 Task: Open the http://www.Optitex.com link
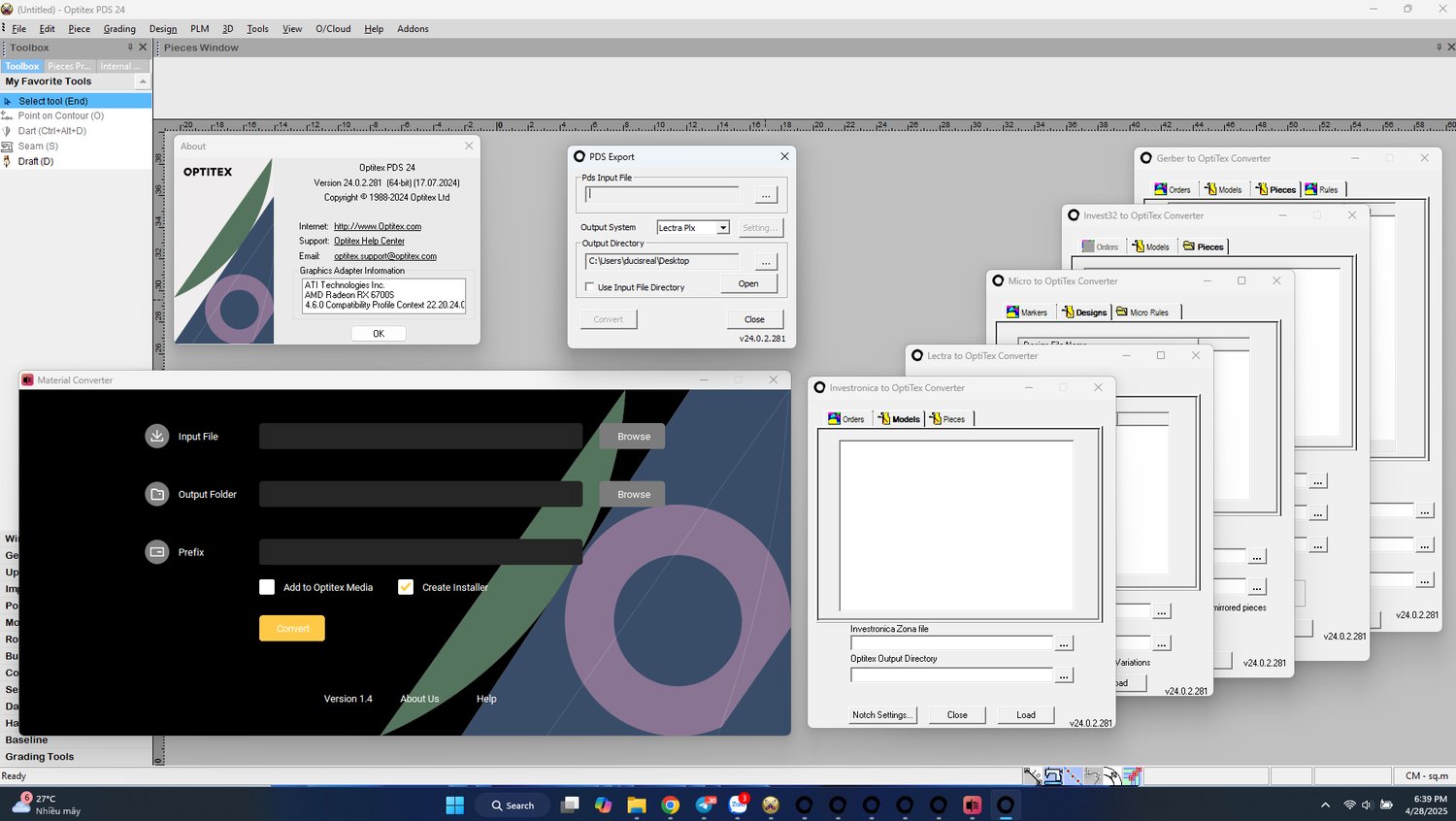click(x=378, y=226)
